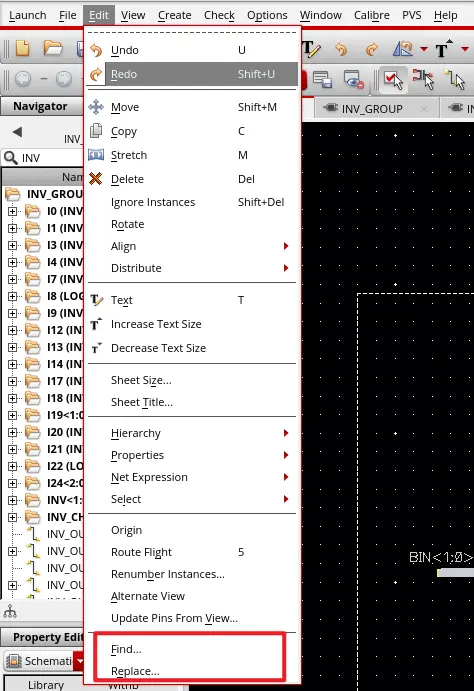474x691 pixels.
Task: Click the search magnifier icon in Navigator
Action: [x=11, y=158]
